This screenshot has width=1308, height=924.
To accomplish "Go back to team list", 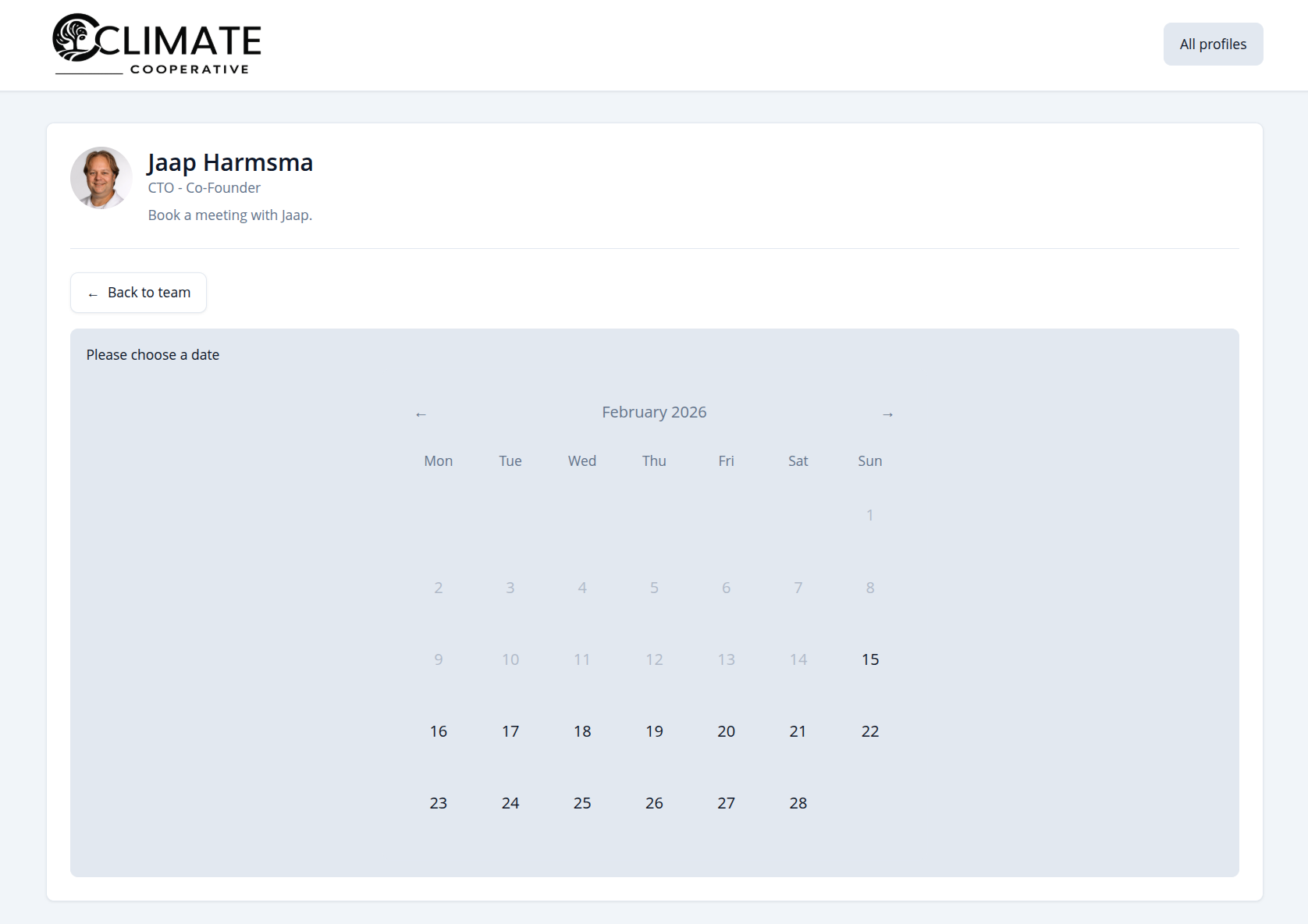I will (x=139, y=293).
